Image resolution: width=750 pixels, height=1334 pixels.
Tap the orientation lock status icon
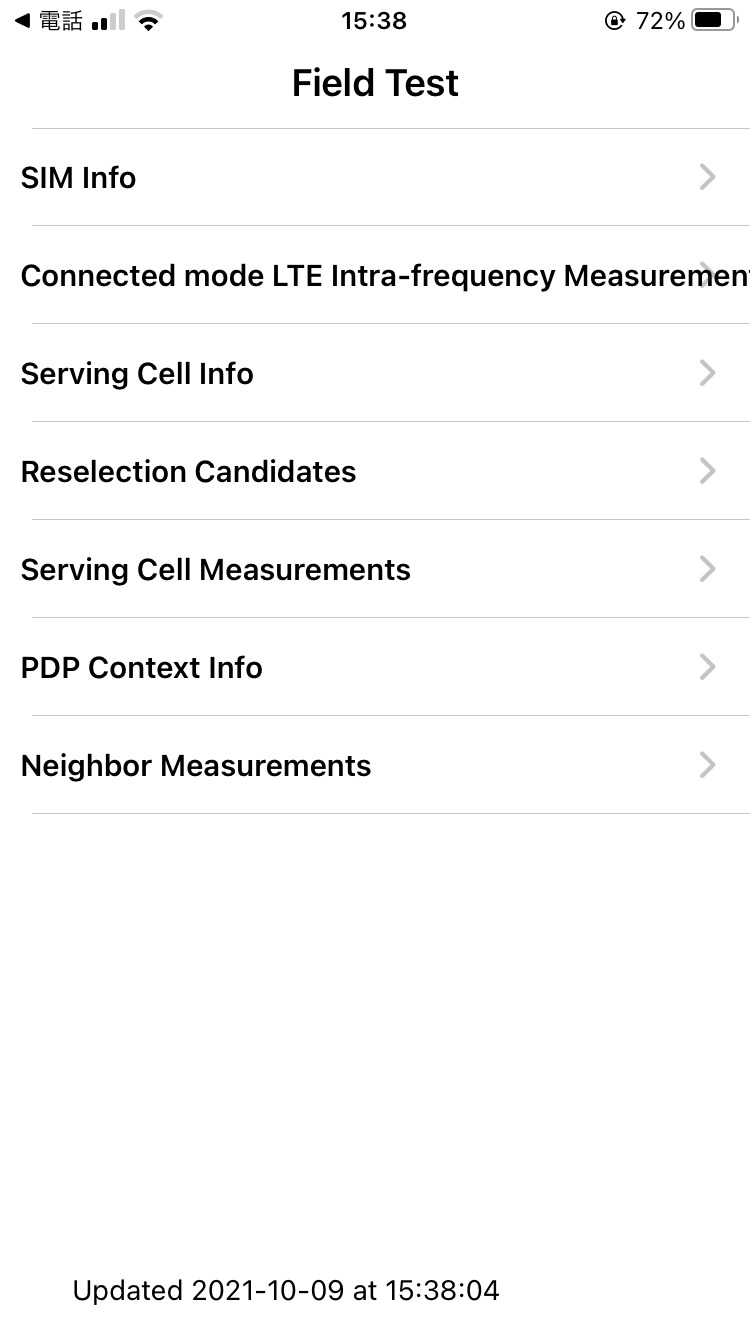click(x=614, y=21)
